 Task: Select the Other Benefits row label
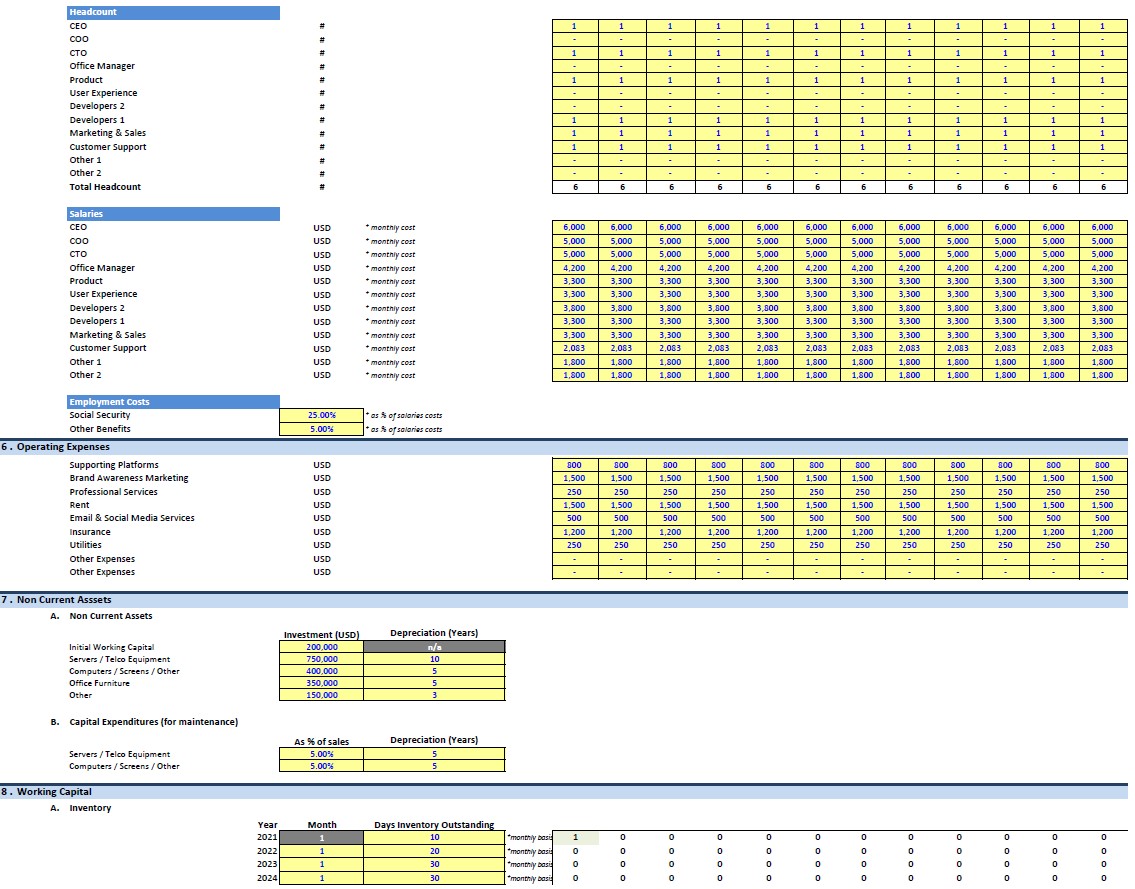click(x=100, y=429)
